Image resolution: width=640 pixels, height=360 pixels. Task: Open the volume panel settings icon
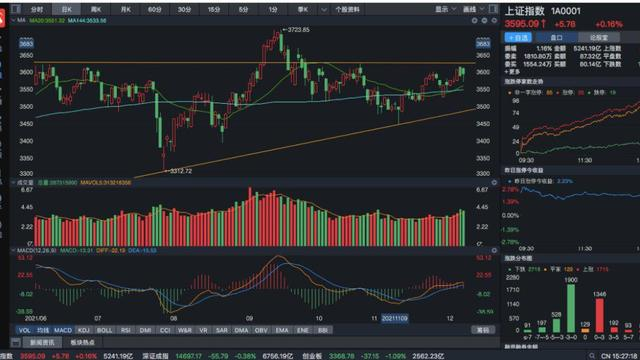494,182
